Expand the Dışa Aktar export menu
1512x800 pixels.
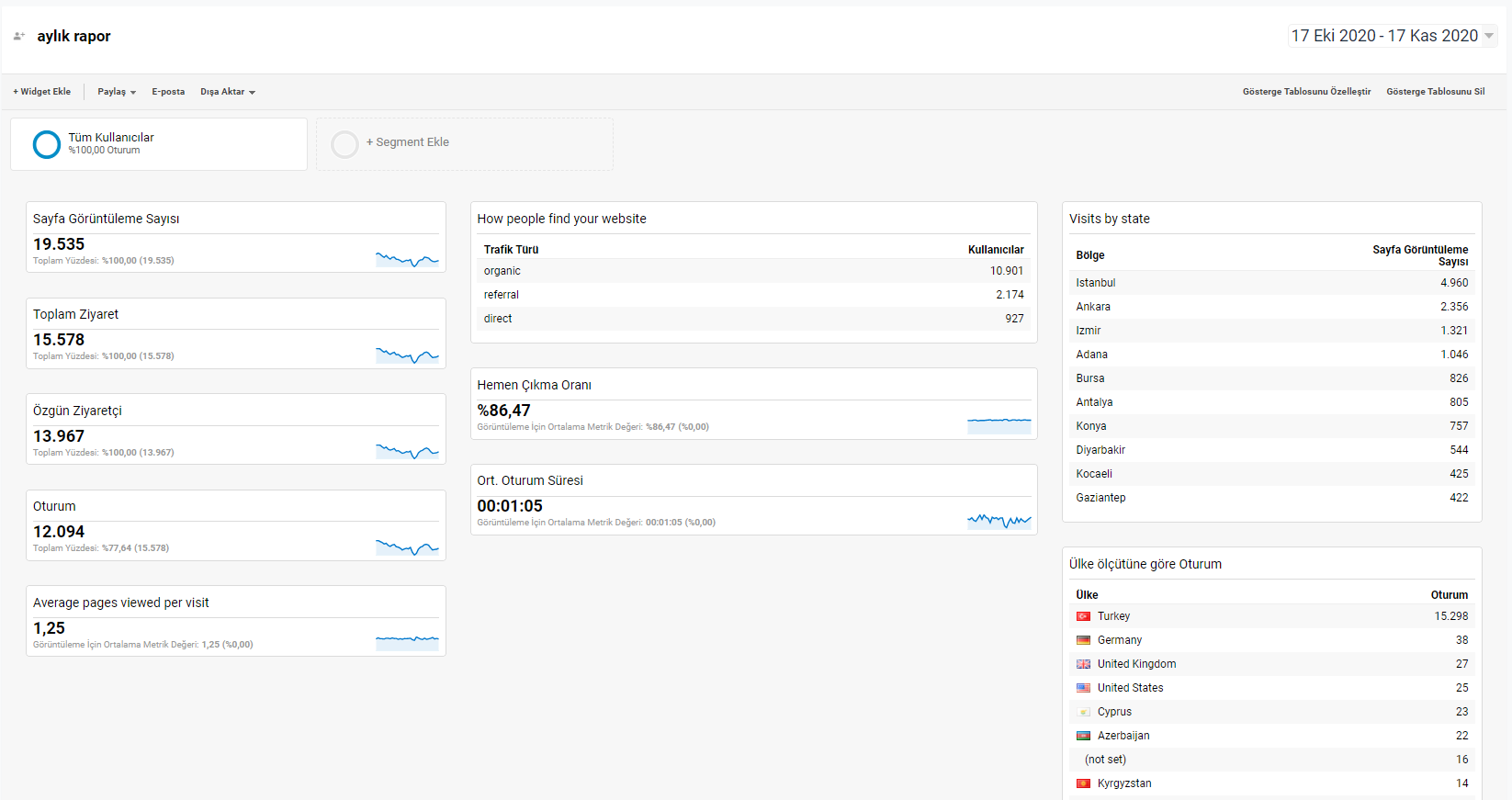point(228,92)
